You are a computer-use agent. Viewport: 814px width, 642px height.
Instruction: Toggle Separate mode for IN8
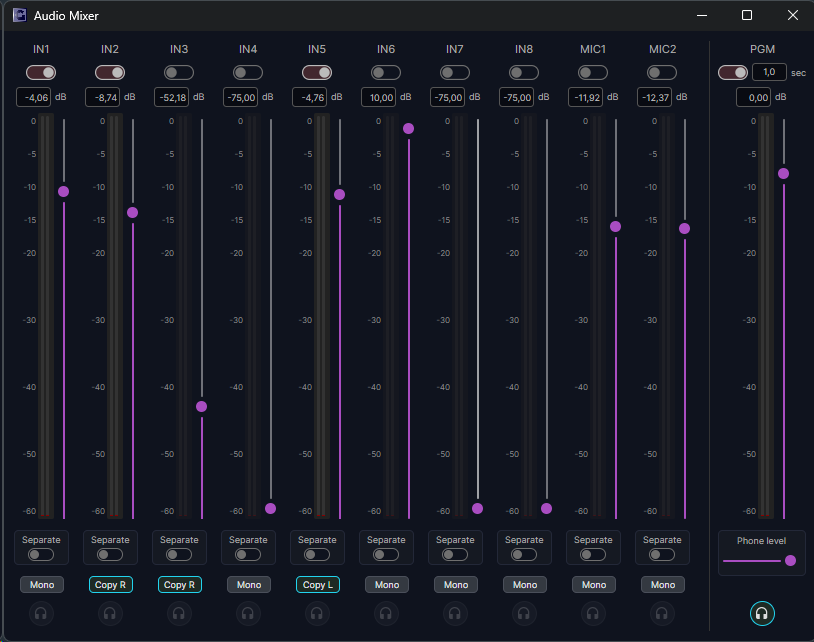pos(524,555)
